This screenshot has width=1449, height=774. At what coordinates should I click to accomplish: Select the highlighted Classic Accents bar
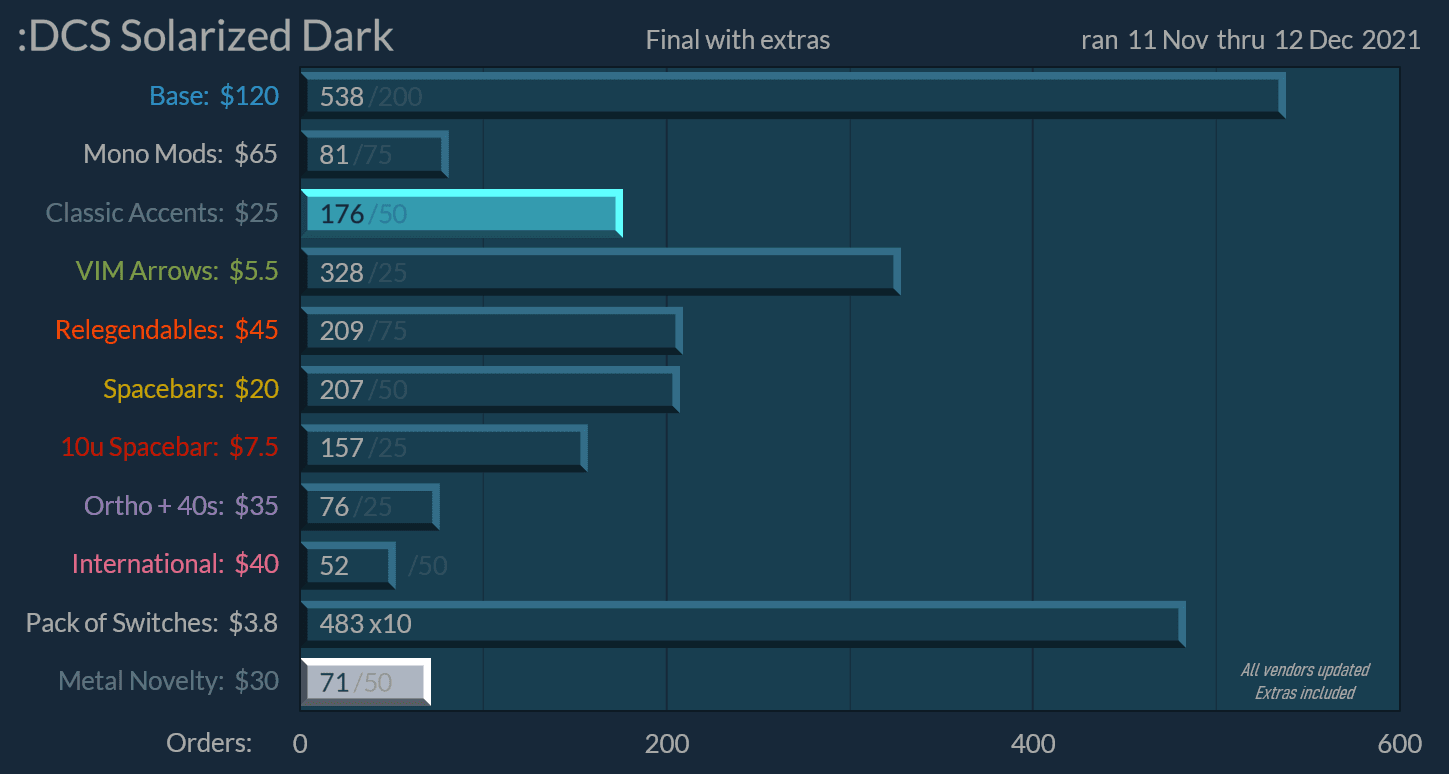pyautogui.click(x=460, y=213)
